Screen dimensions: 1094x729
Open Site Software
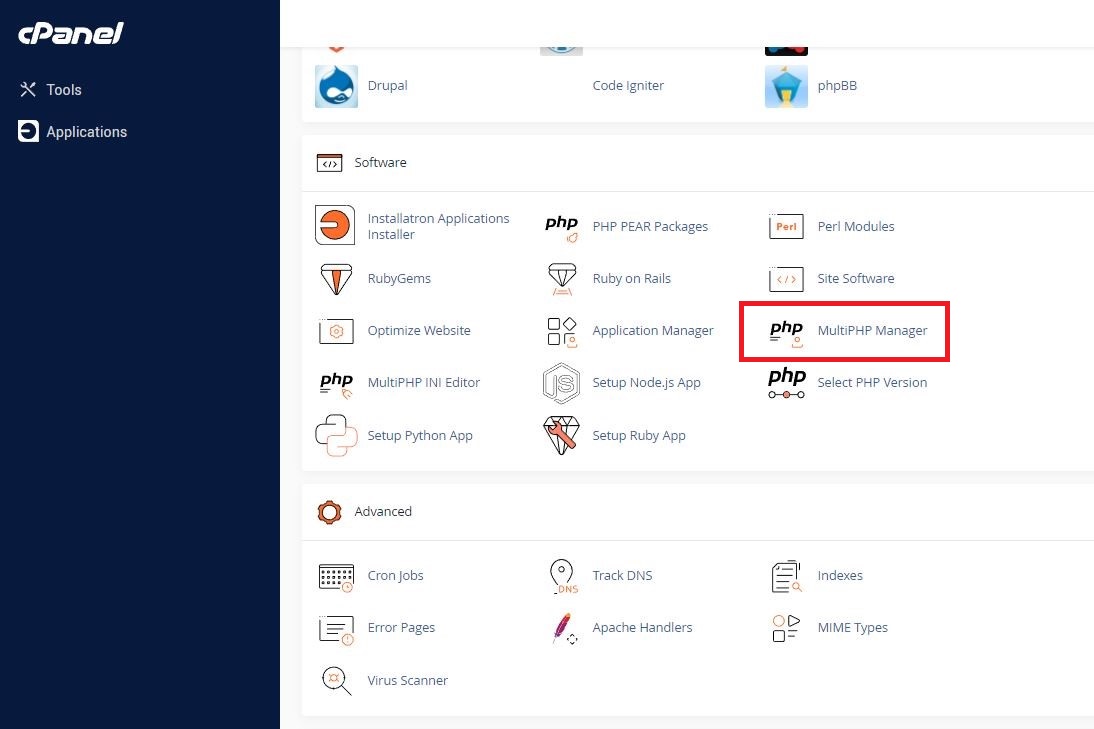[856, 278]
